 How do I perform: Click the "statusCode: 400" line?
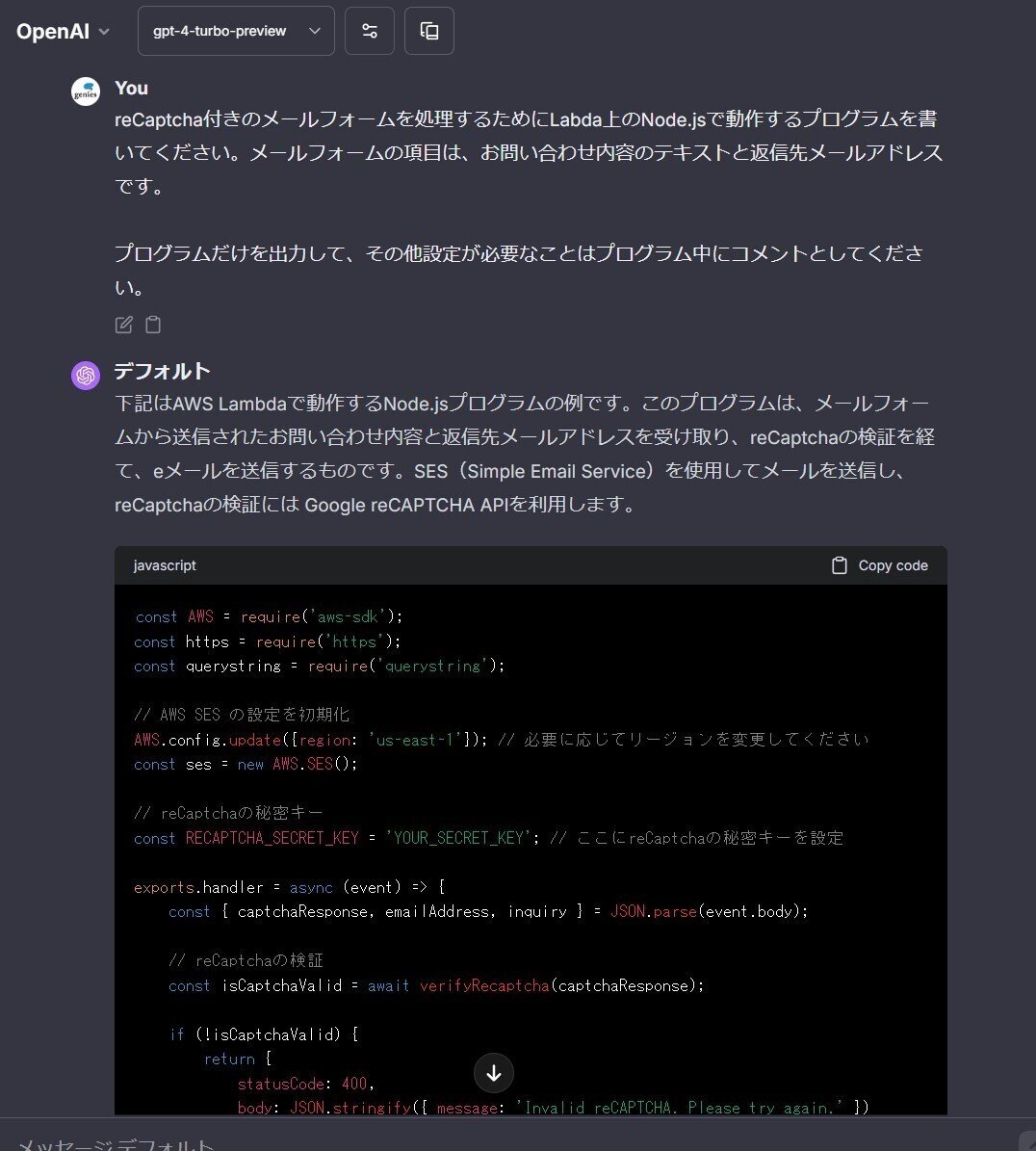tap(306, 1084)
